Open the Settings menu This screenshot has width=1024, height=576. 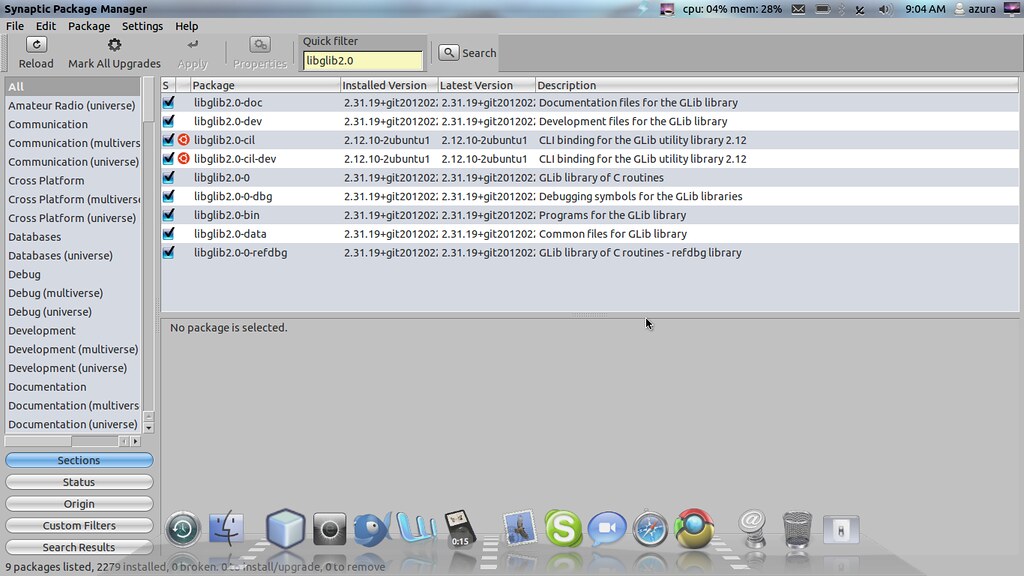click(142, 26)
